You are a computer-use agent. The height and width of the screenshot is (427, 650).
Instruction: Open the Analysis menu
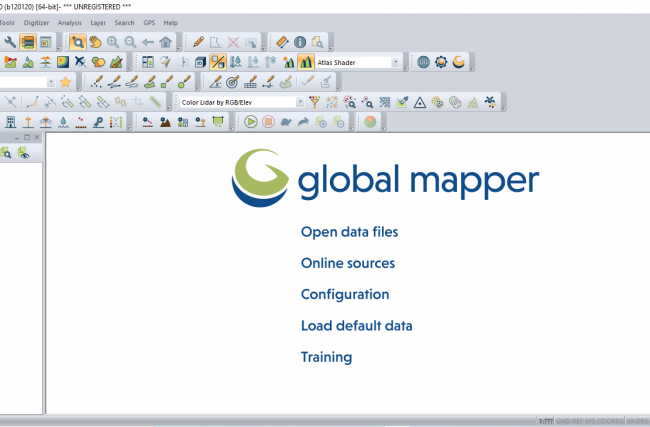pyautogui.click(x=70, y=23)
